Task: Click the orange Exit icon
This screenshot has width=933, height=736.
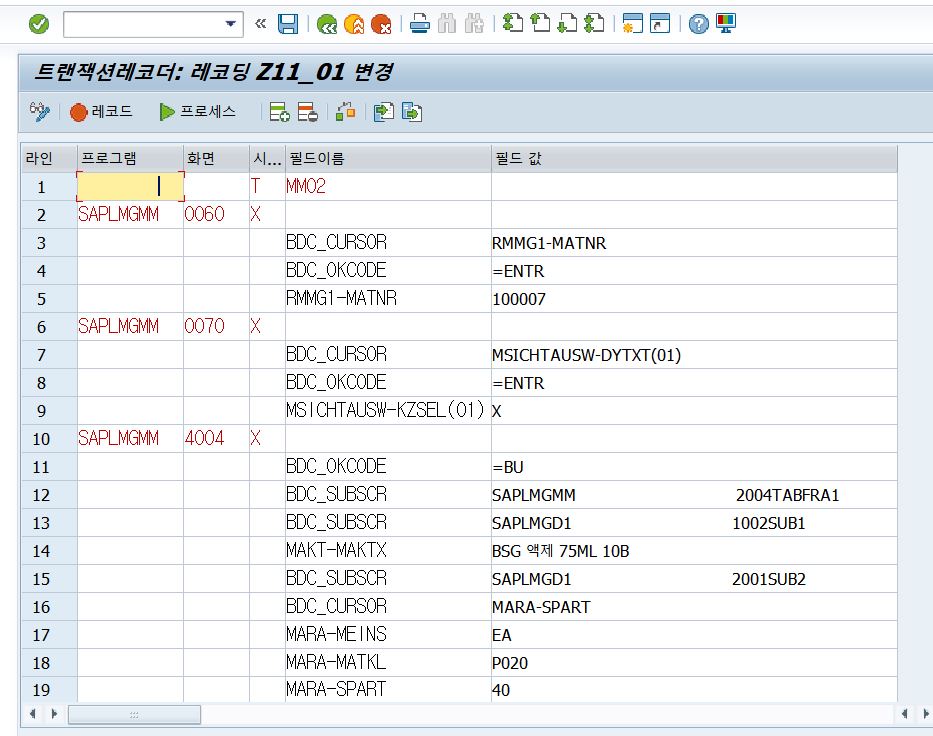Action: tap(353, 23)
